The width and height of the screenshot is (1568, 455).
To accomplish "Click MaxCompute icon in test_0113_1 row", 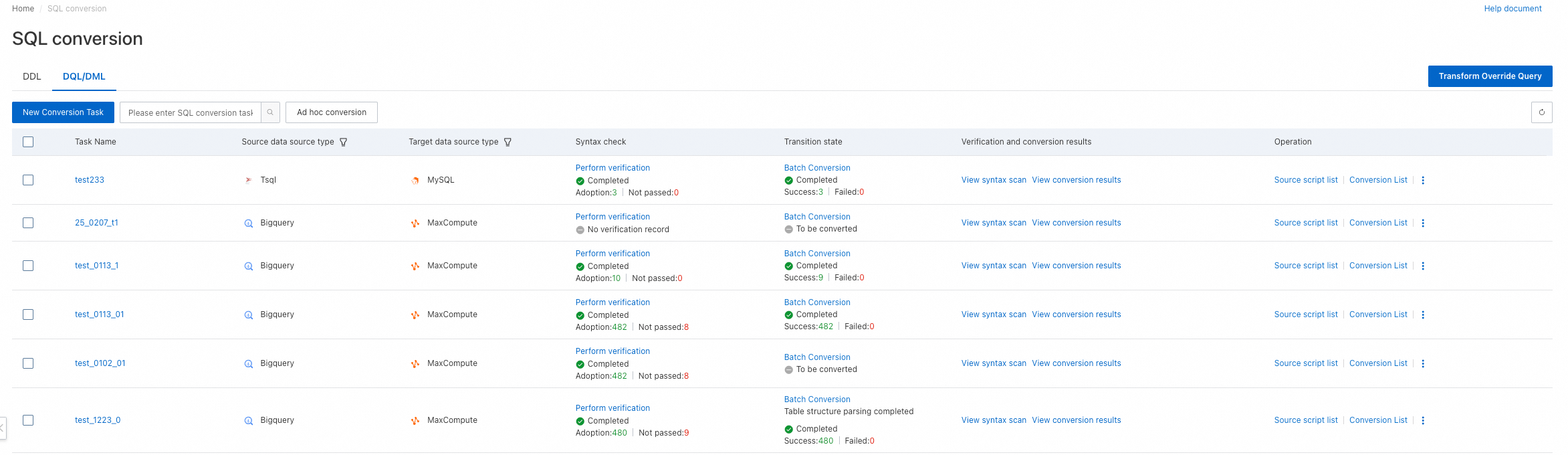I will pyautogui.click(x=415, y=266).
